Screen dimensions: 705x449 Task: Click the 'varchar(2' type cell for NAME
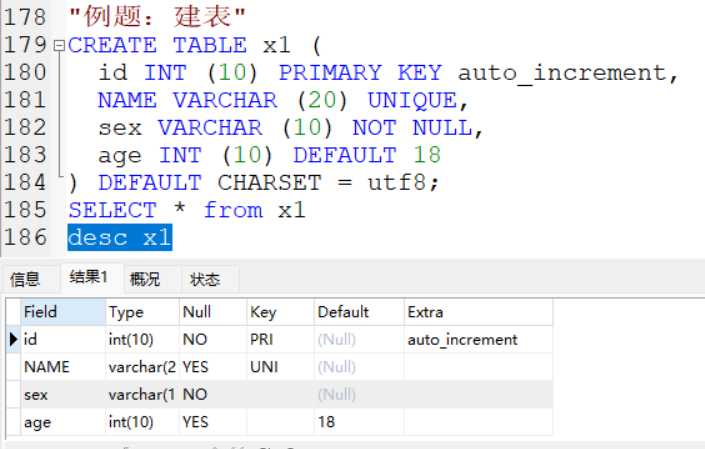[143, 367]
